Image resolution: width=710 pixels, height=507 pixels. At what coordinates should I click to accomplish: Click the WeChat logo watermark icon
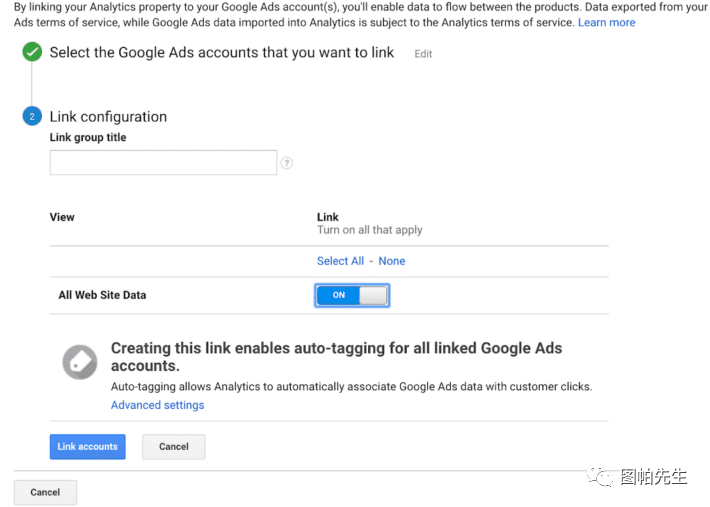[x=602, y=476]
